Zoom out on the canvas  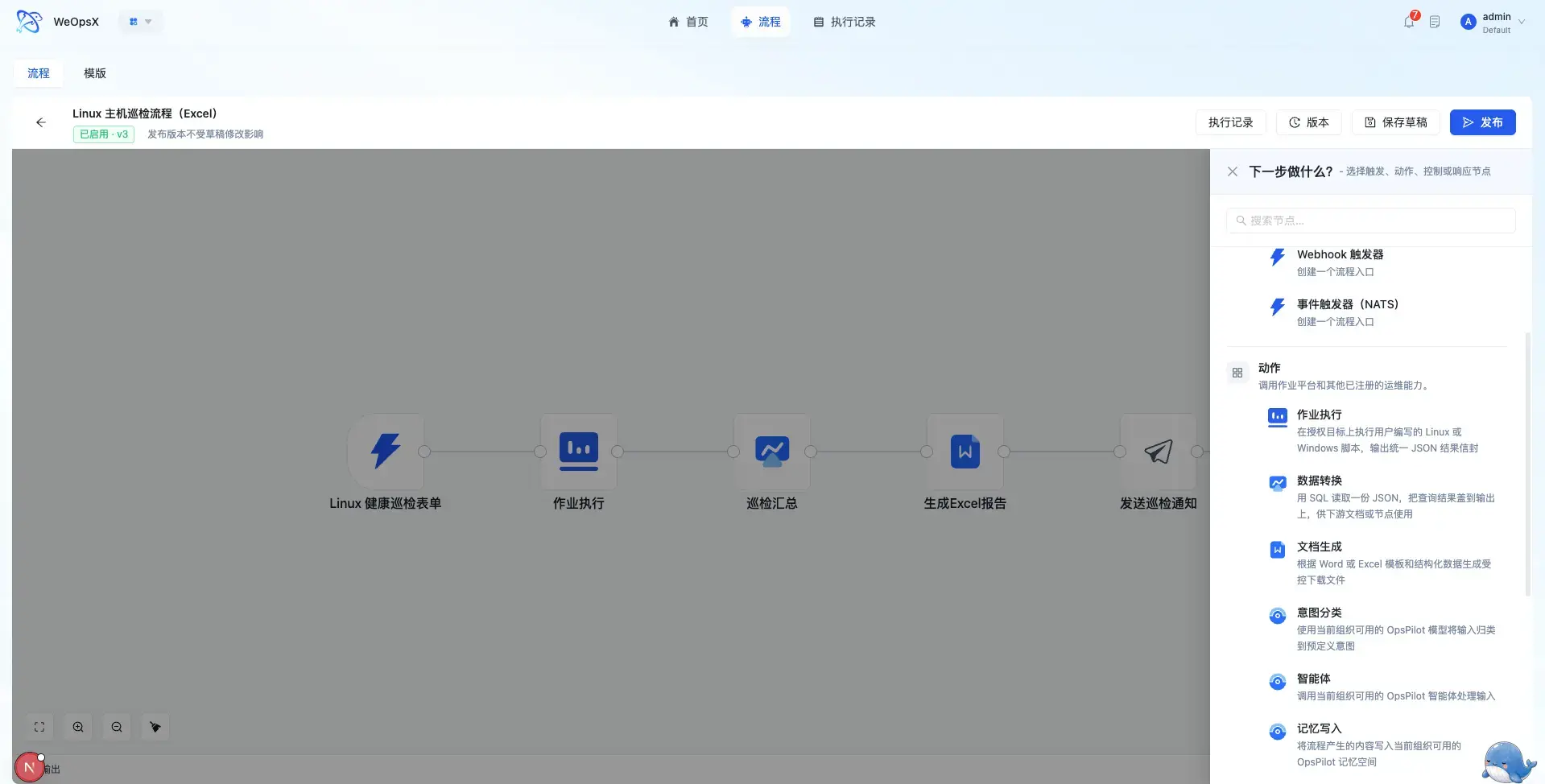click(x=117, y=727)
